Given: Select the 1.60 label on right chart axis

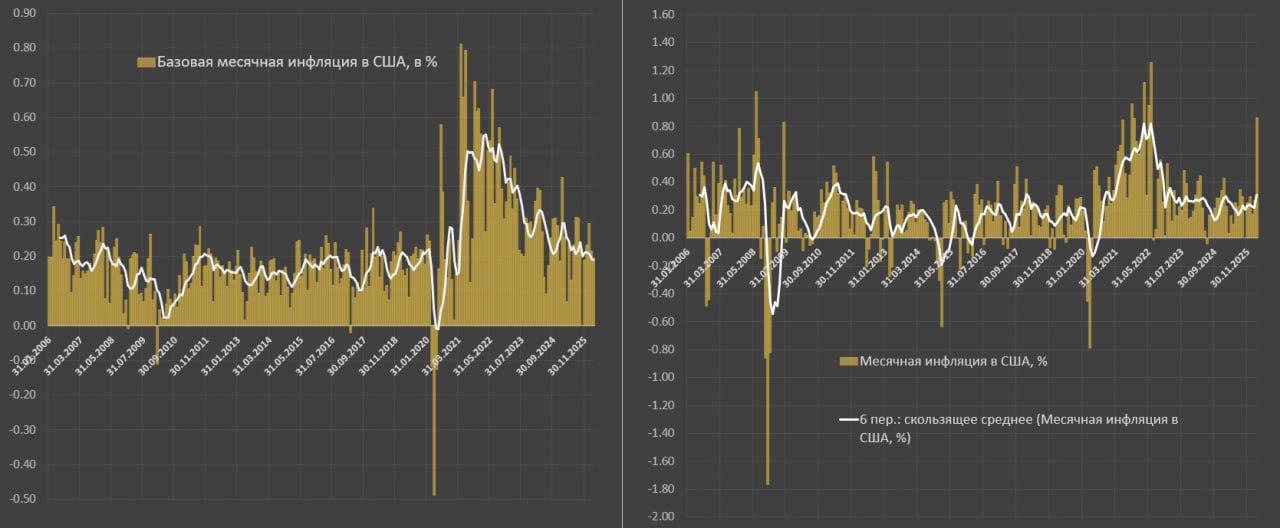Looking at the screenshot, I should click(663, 15).
